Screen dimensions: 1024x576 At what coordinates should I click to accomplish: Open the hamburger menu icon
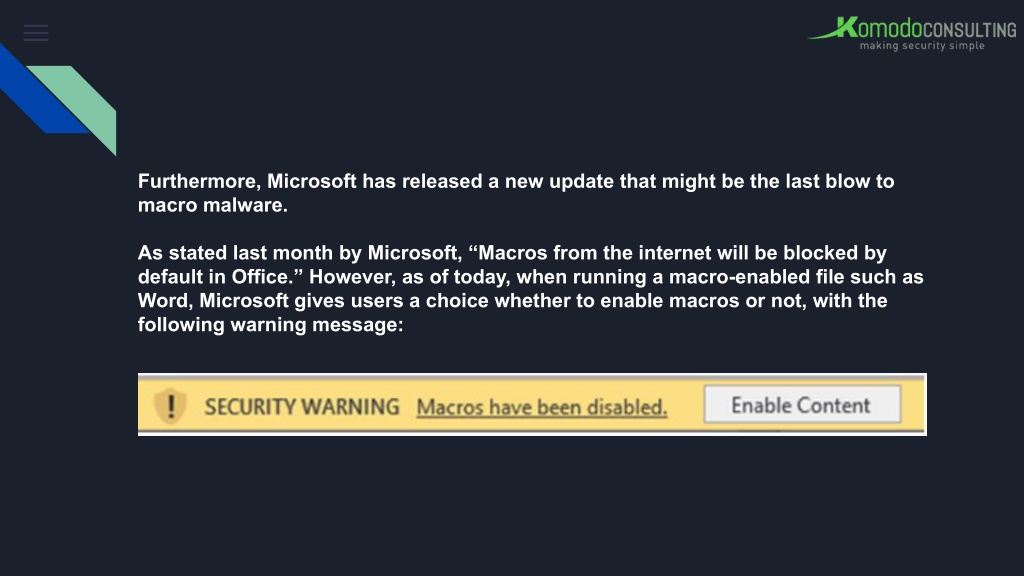[x=36, y=33]
